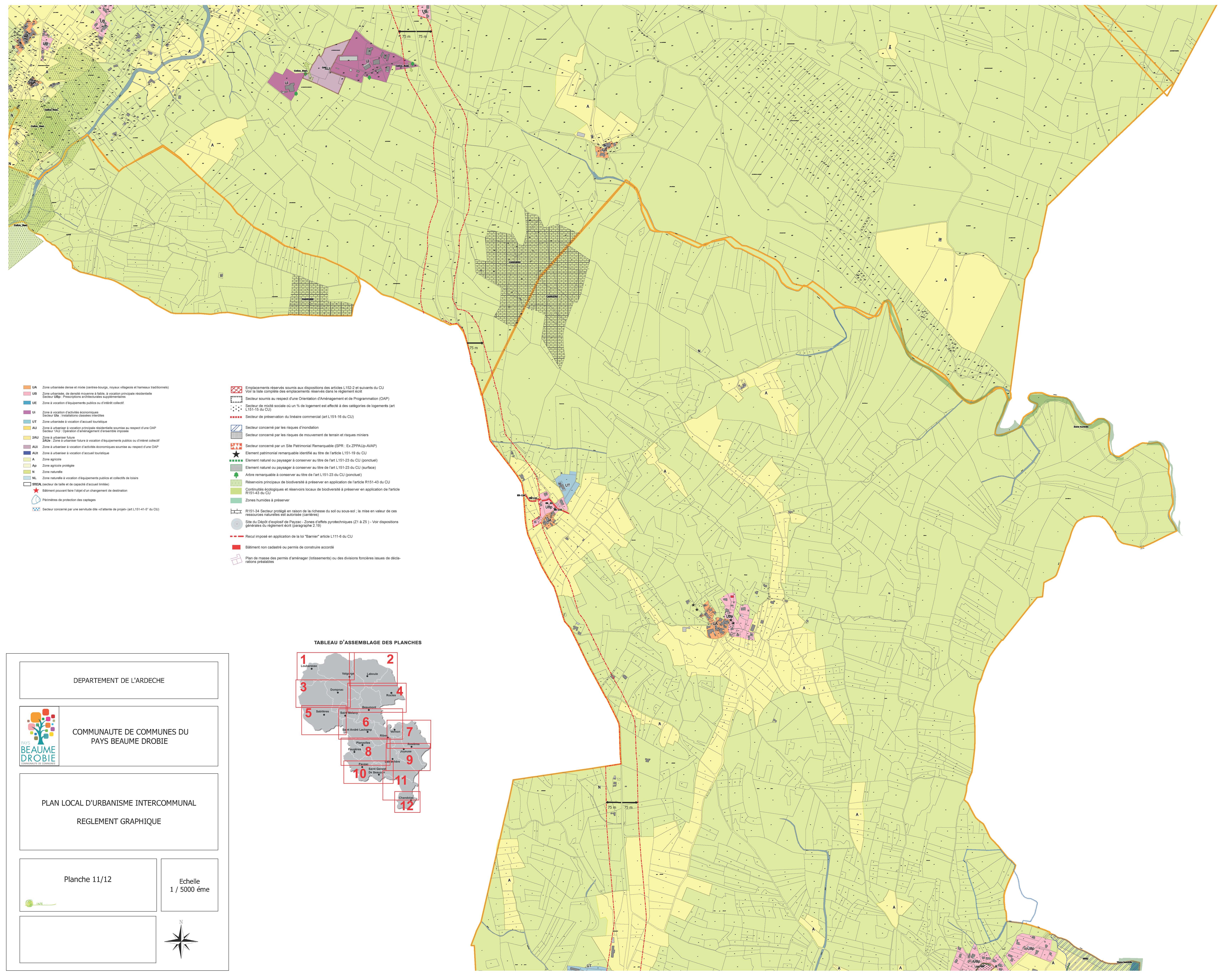
Task: Click the grid-pattern ground movement risk symbol
Action: click(x=236, y=436)
